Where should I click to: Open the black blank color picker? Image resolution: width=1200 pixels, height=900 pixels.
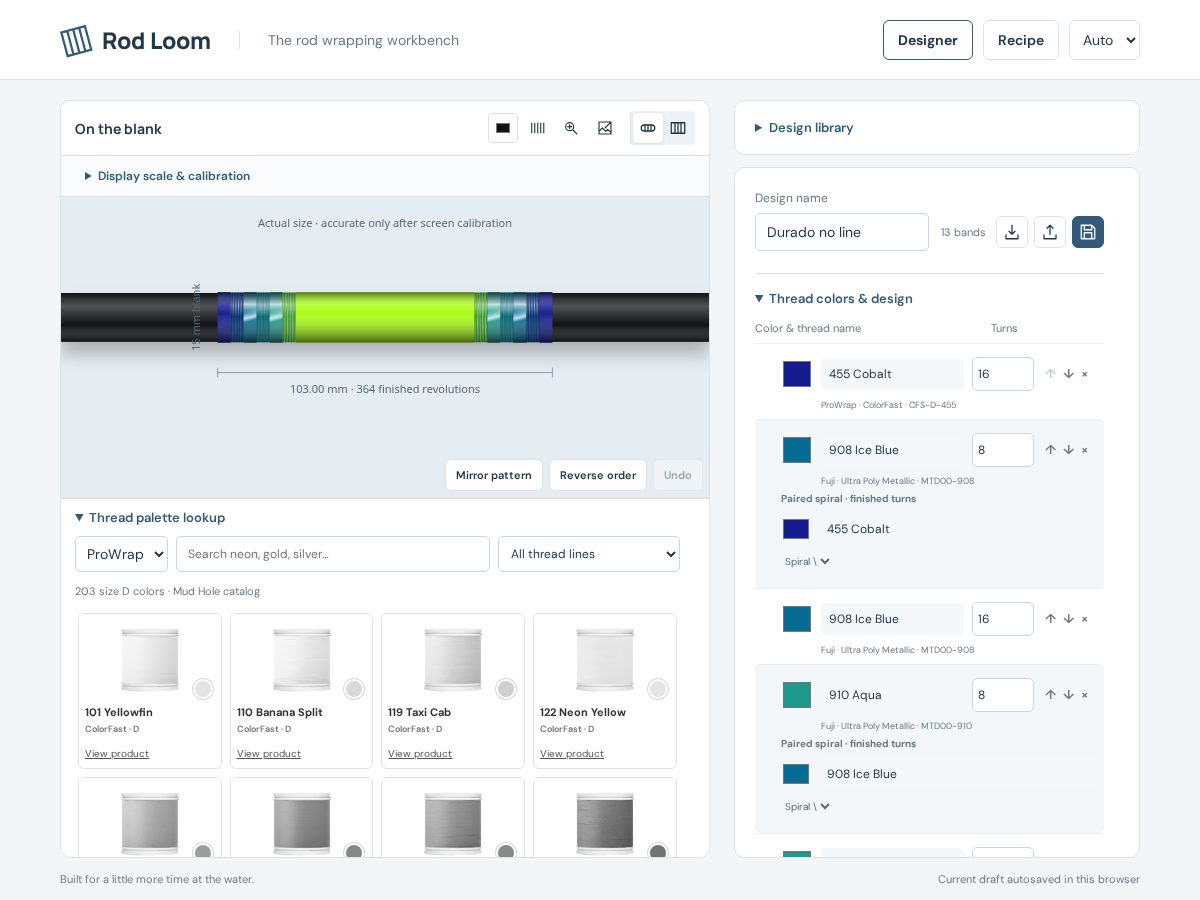tap(503, 128)
